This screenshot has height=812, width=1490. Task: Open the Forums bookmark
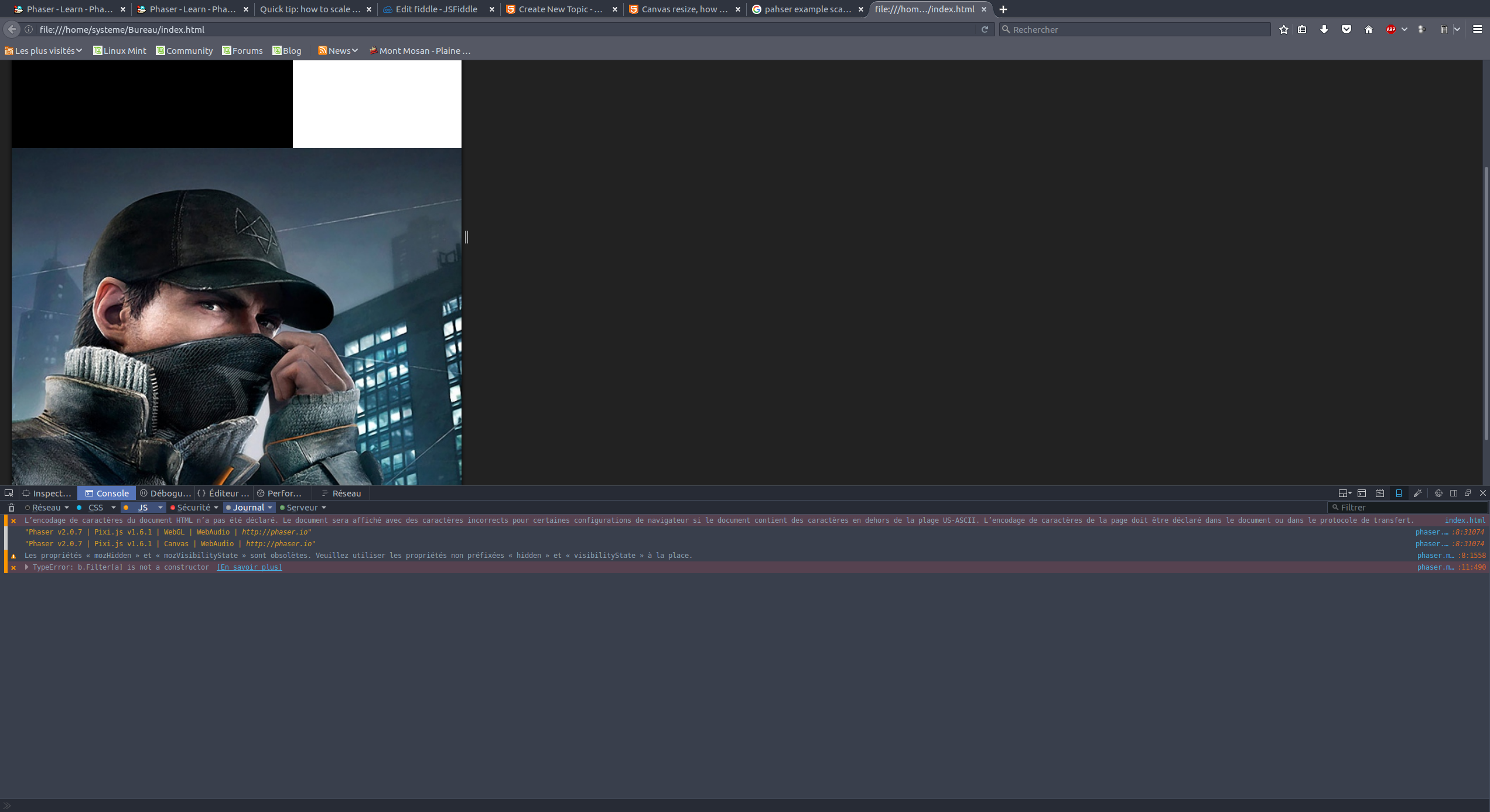[x=242, y=51]
